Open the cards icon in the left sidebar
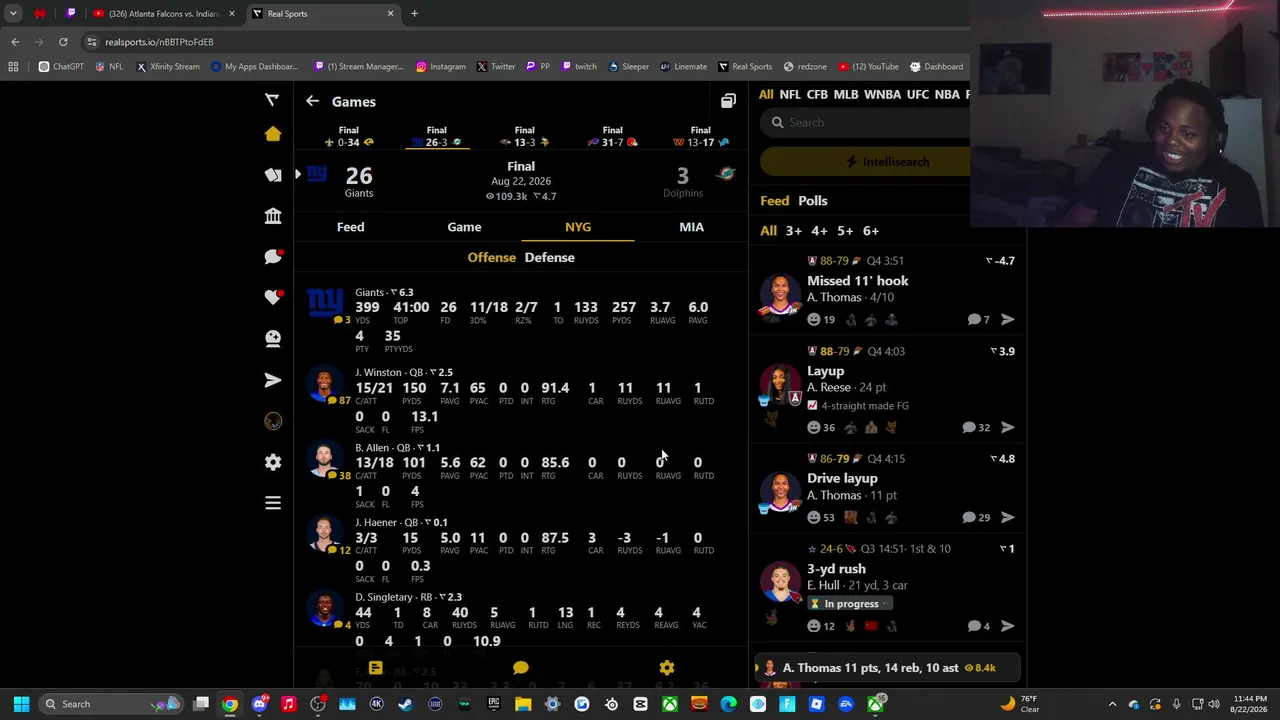 click(273, 175)
